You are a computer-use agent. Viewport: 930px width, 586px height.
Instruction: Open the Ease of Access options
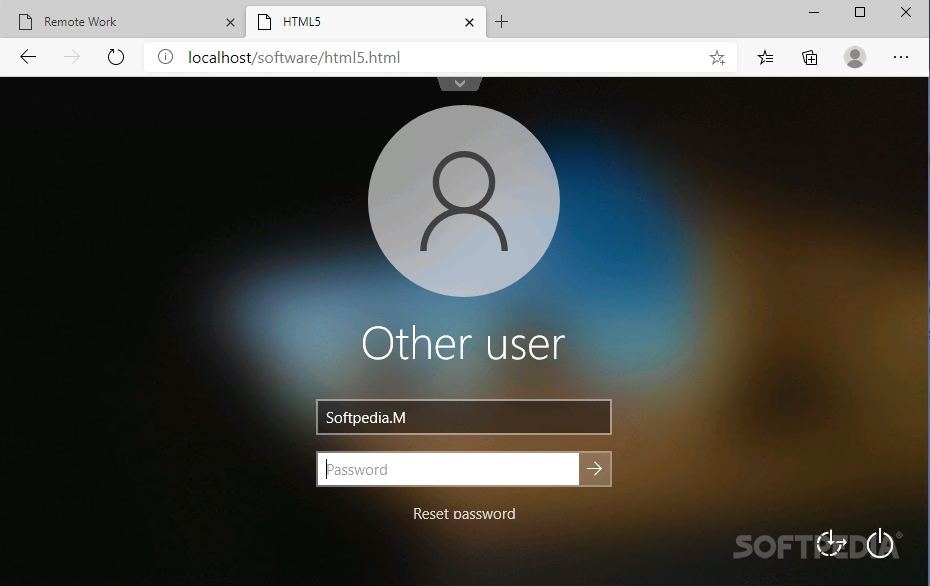tap(831, 543)
